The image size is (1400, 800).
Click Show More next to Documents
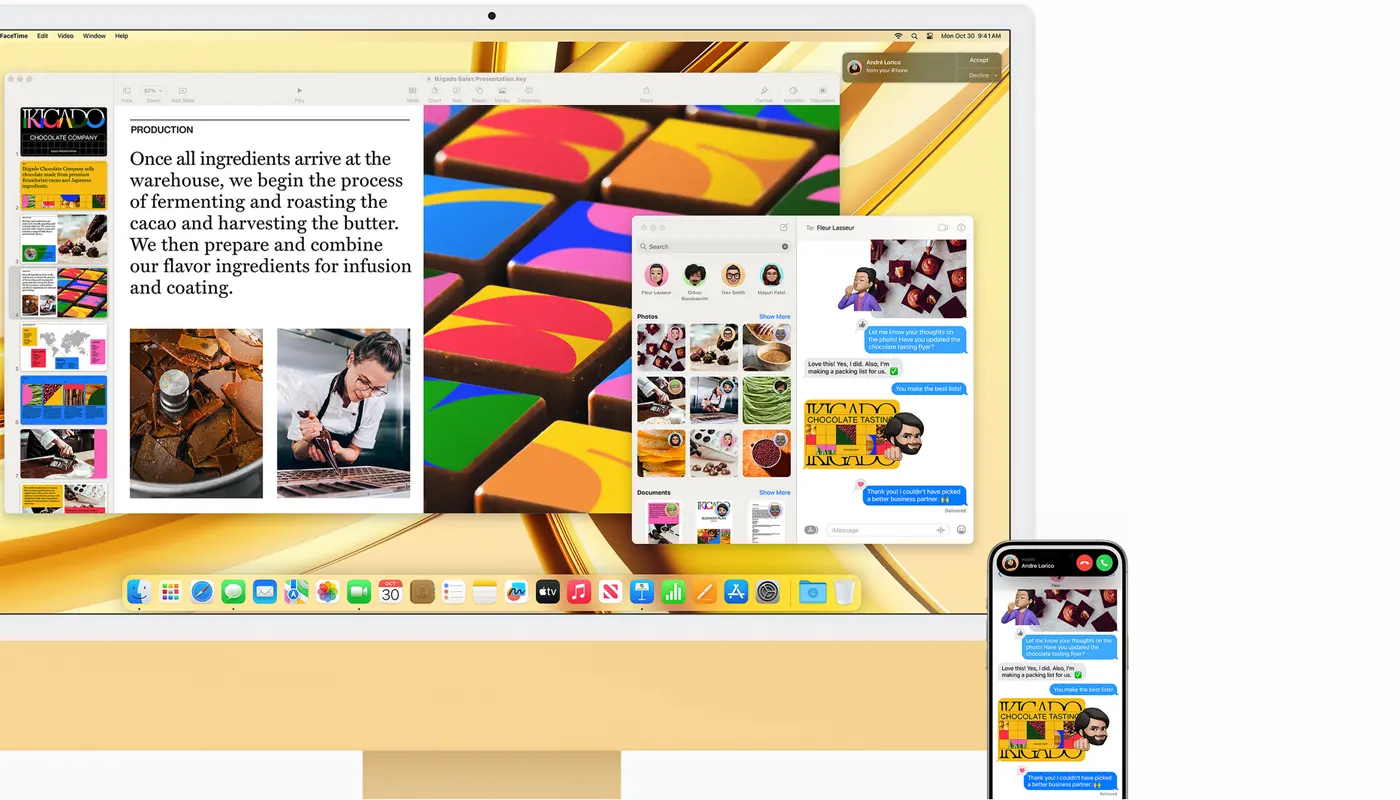click(x=774, y=493)
